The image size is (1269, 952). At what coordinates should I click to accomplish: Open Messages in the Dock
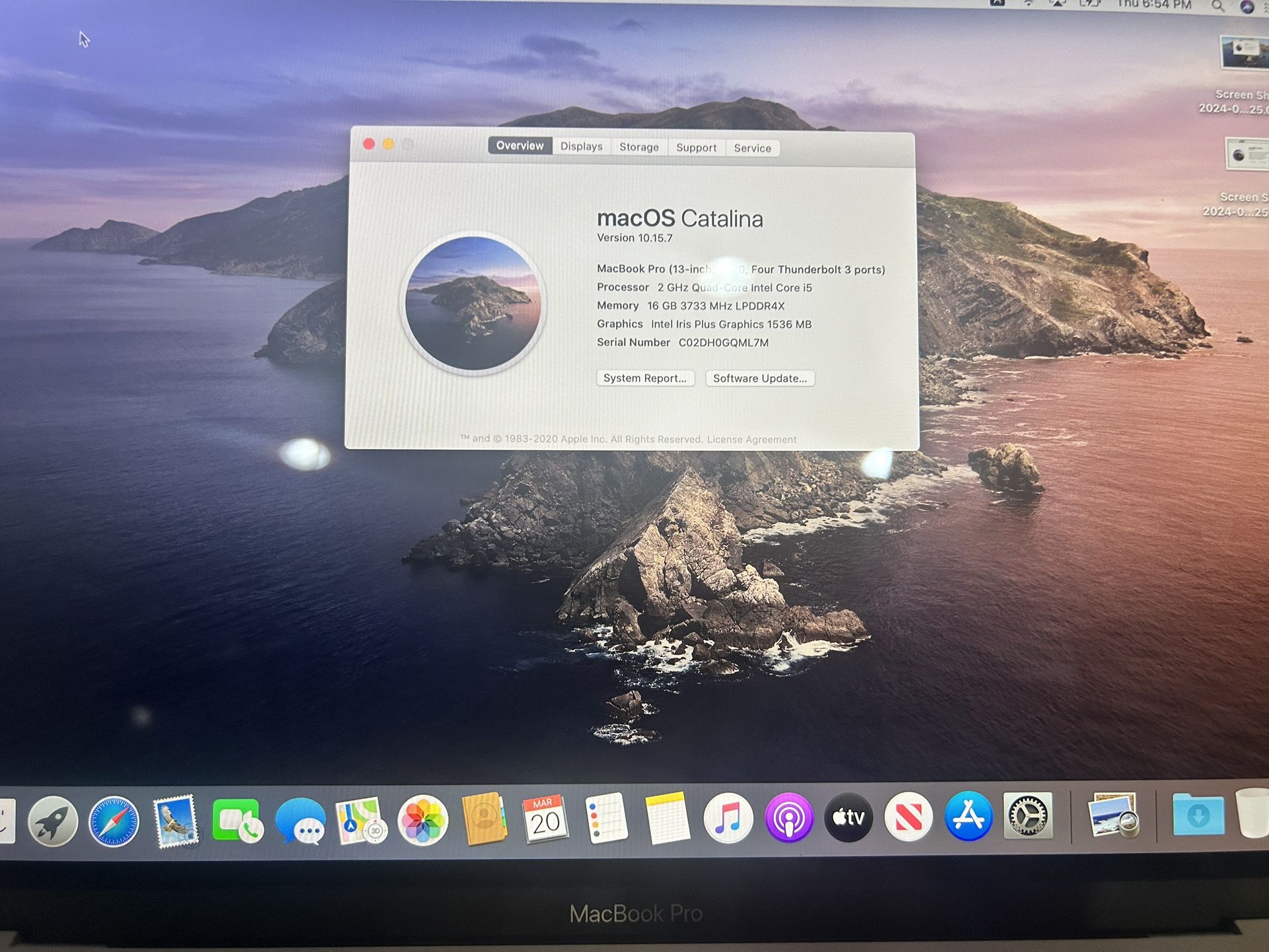(x=300, y=821)
